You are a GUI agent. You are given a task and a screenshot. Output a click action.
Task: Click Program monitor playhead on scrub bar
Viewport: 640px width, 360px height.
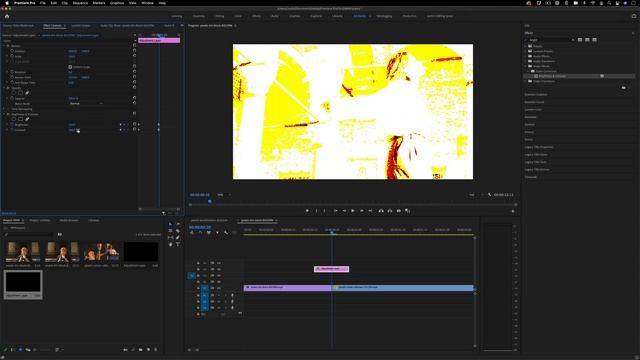point(210,201)
